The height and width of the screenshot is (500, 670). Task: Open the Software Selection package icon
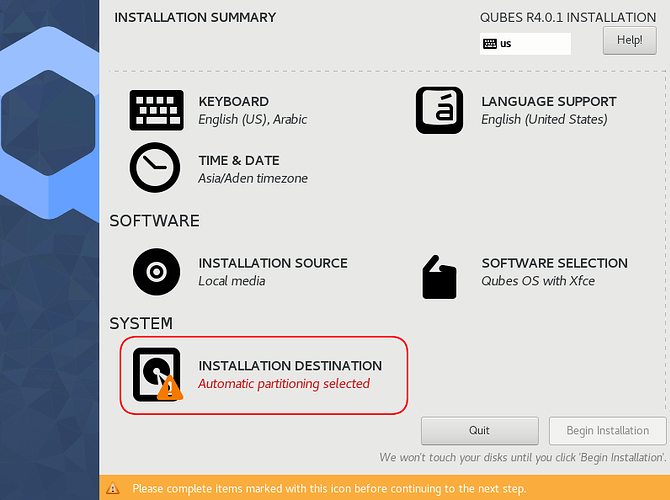click(x=439, y=277)
